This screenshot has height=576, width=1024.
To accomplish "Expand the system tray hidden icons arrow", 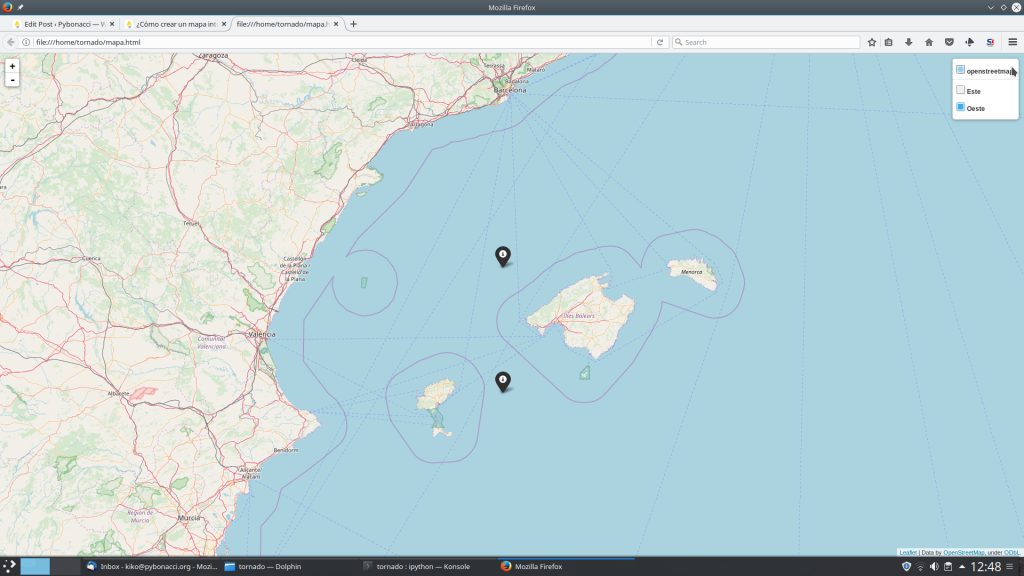I will click(x=962, y=566).
